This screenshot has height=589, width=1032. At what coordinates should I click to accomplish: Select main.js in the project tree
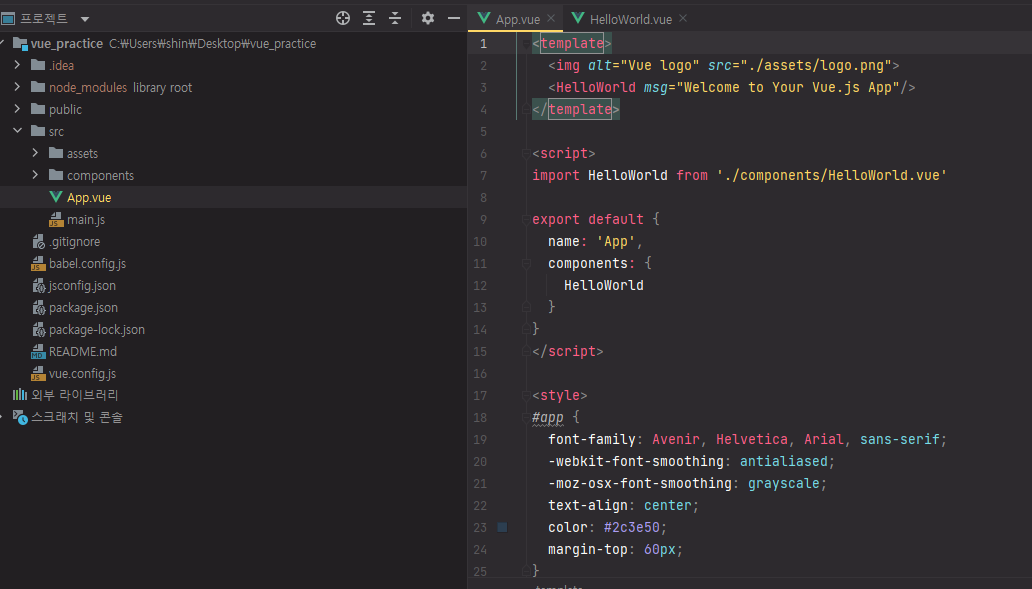pyautogui.click(x=86, y=220)
